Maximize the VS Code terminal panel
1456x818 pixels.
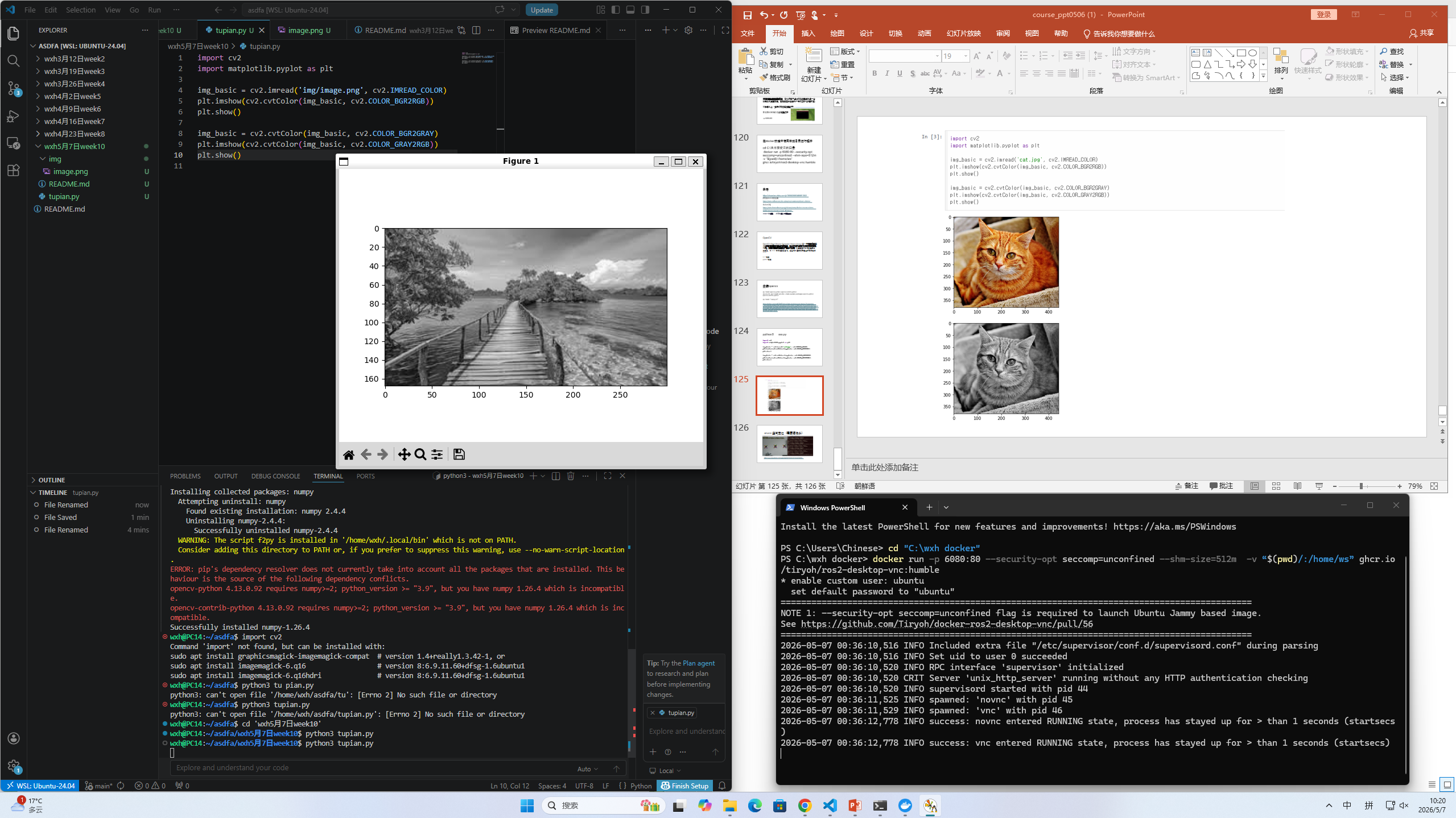tap(608, 476)
